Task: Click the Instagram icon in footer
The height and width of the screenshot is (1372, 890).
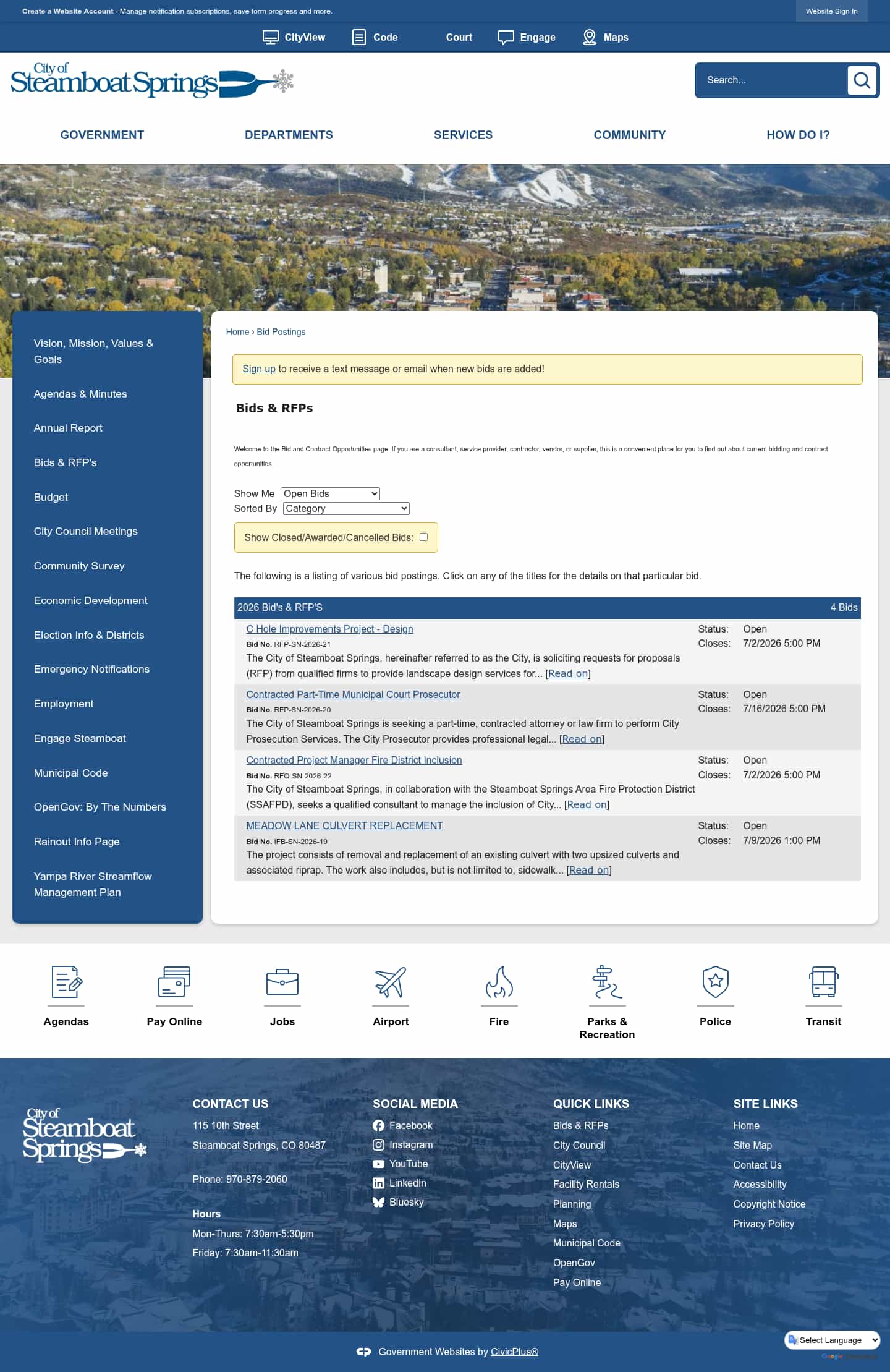Action: (x=378, y=1145)
